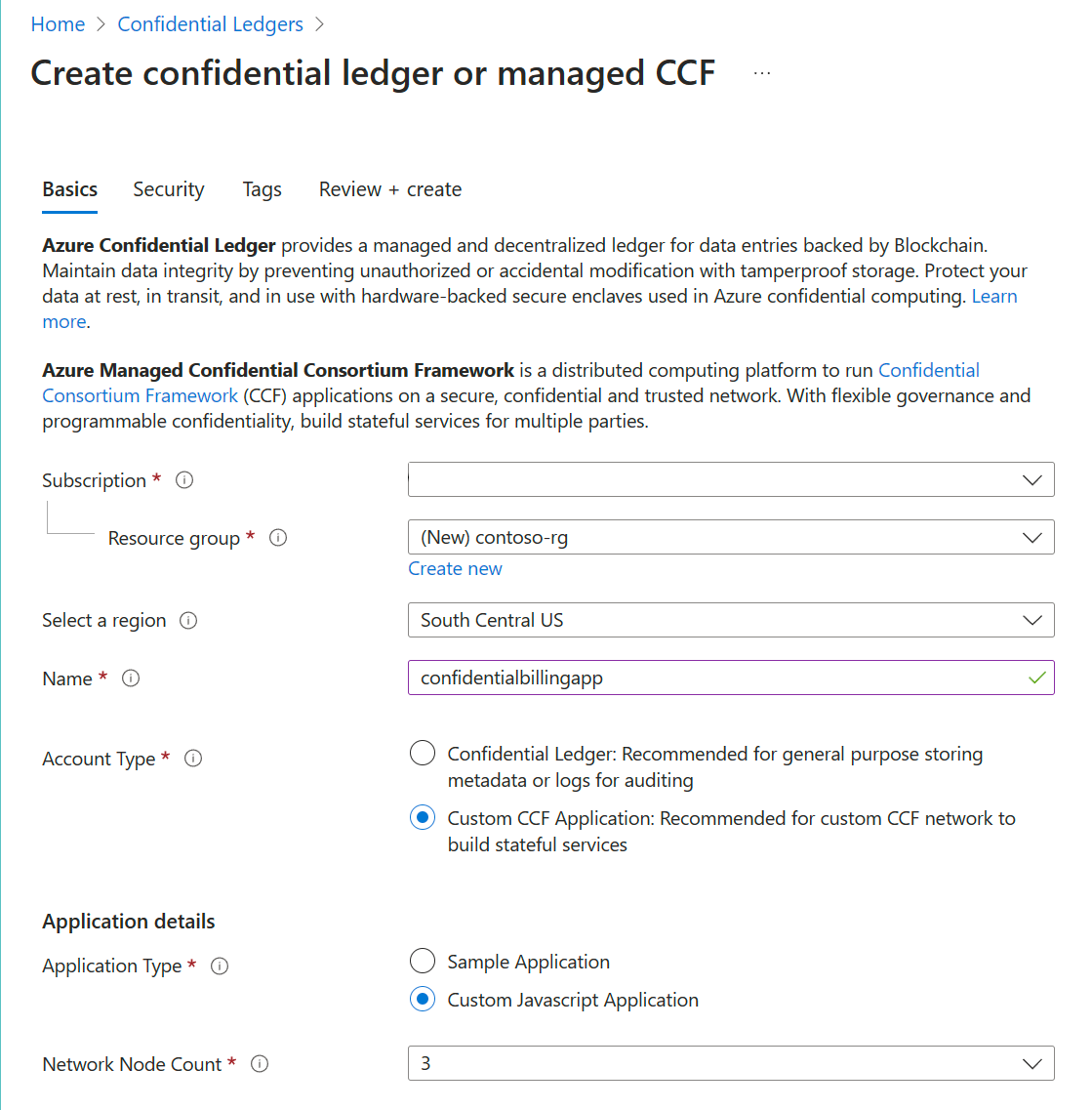This screenshot has height=1110, width=1092.
Task: Click the Application Type info icon
Action: (220, 966)
